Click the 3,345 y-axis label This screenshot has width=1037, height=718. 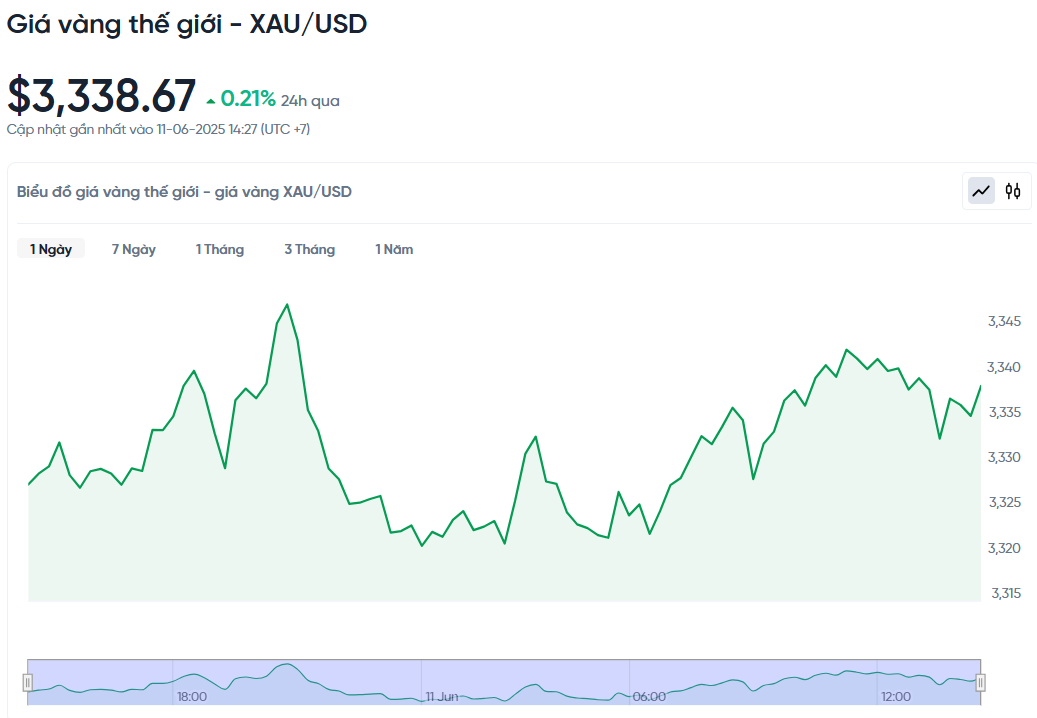click(x=1004, y=321)
